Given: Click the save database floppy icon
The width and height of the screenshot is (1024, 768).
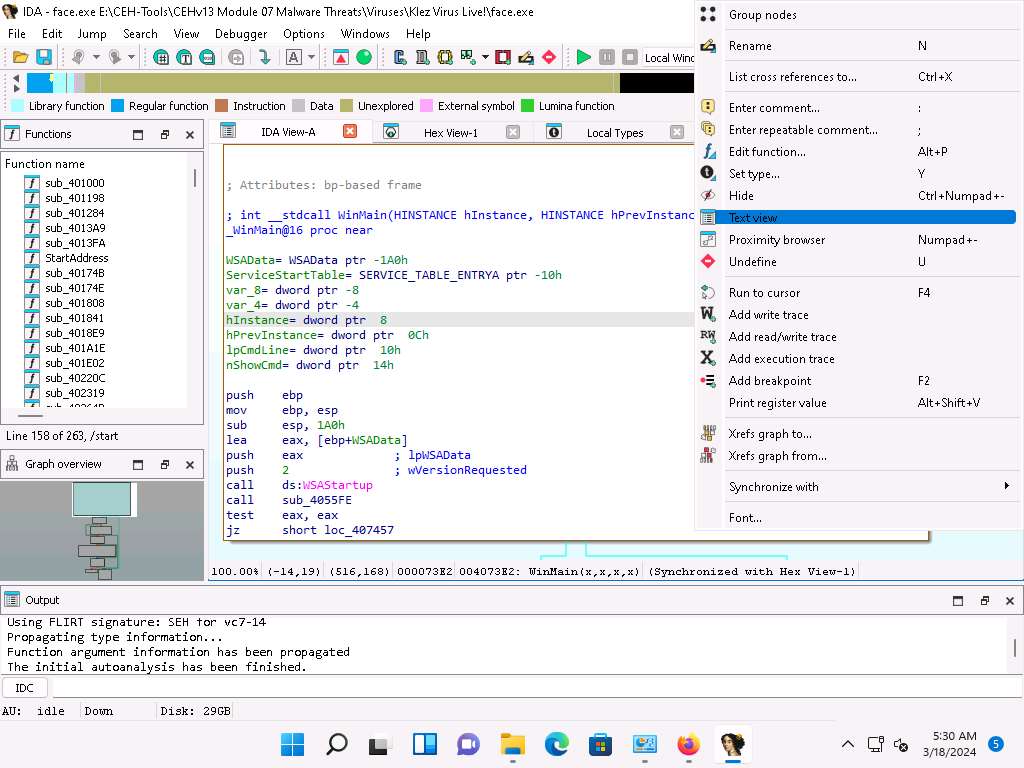Looking at the screenshot, I should pyautogui.click(x=44, y=58).
